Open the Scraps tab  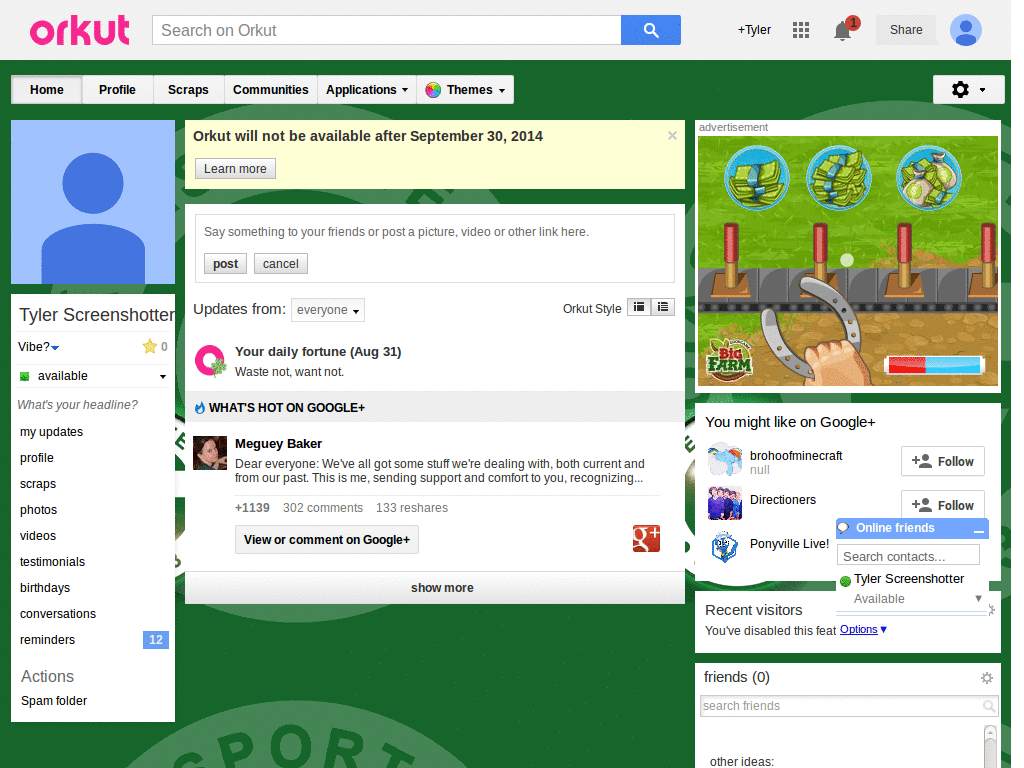click(x=188, y=89)
